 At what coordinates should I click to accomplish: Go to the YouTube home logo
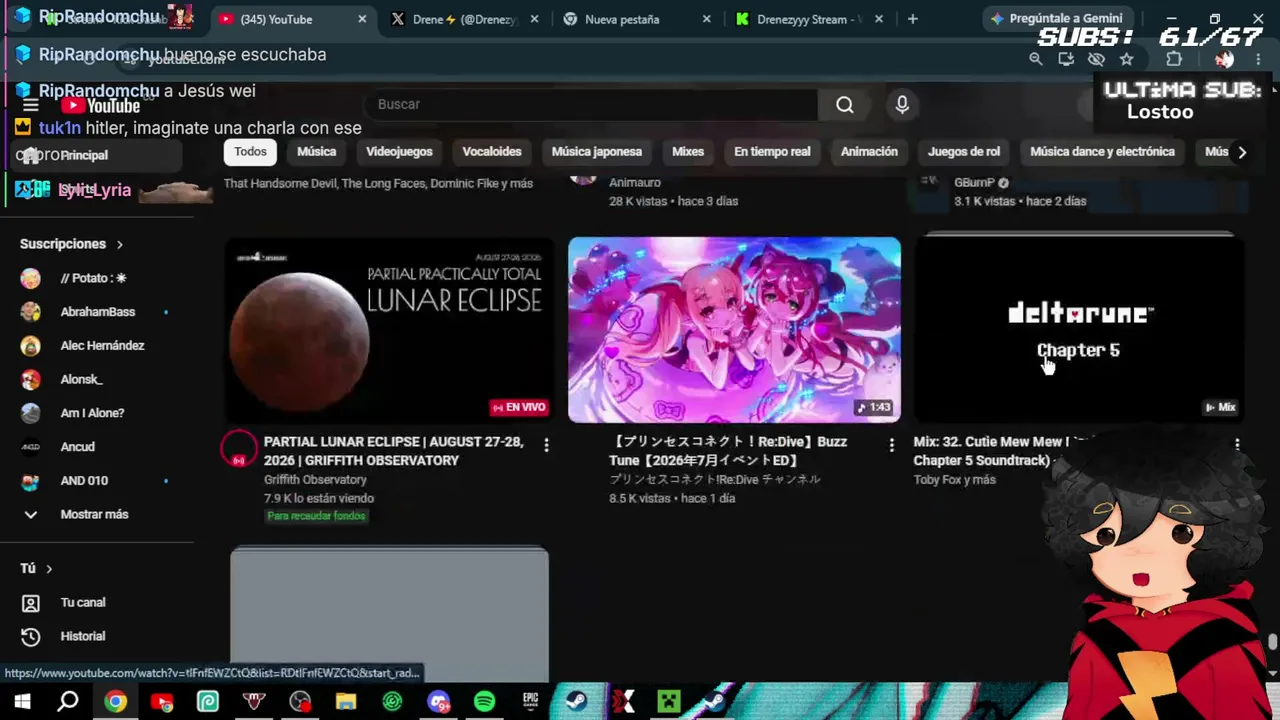coord(100,106)
